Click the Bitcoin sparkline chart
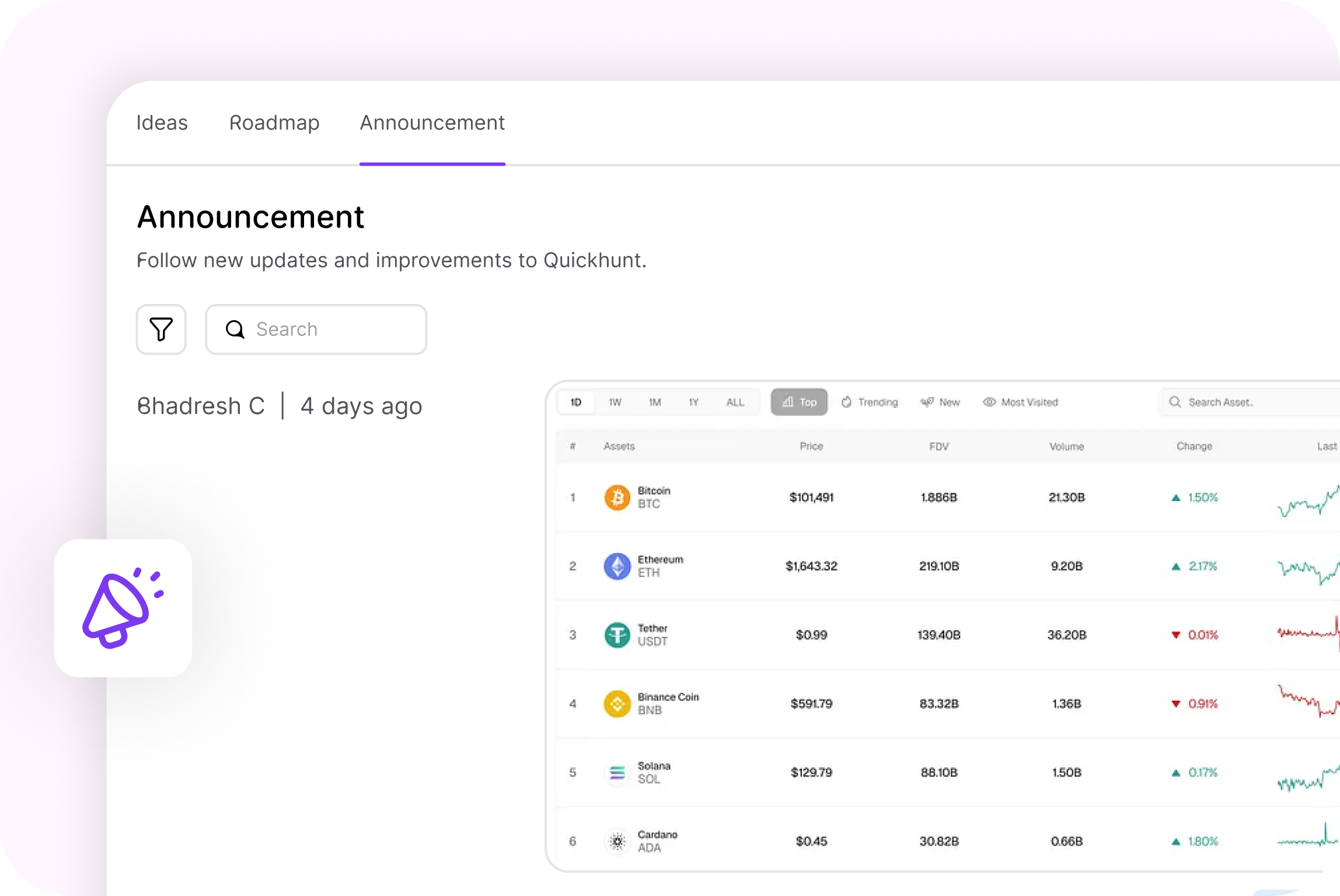The height and width of the screenshot is (896, 1340). point(1308,502)
